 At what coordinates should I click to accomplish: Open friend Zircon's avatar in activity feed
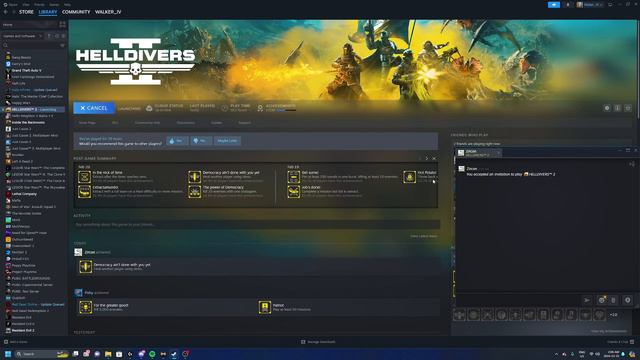tap(78, 252)
